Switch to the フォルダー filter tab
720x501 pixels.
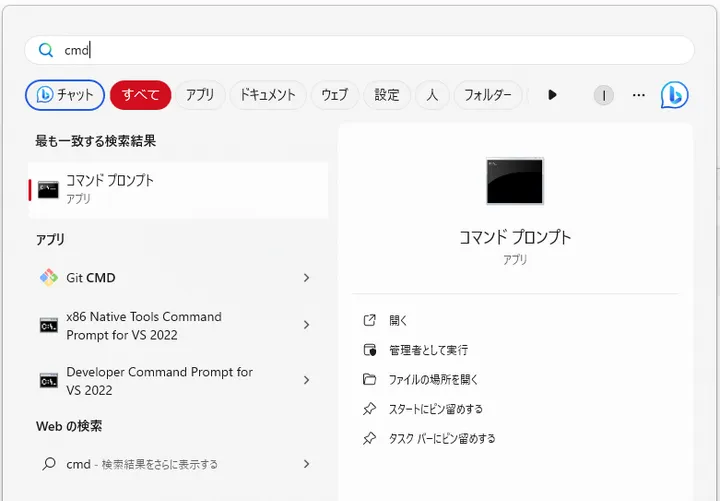click(x=488, y=95)
